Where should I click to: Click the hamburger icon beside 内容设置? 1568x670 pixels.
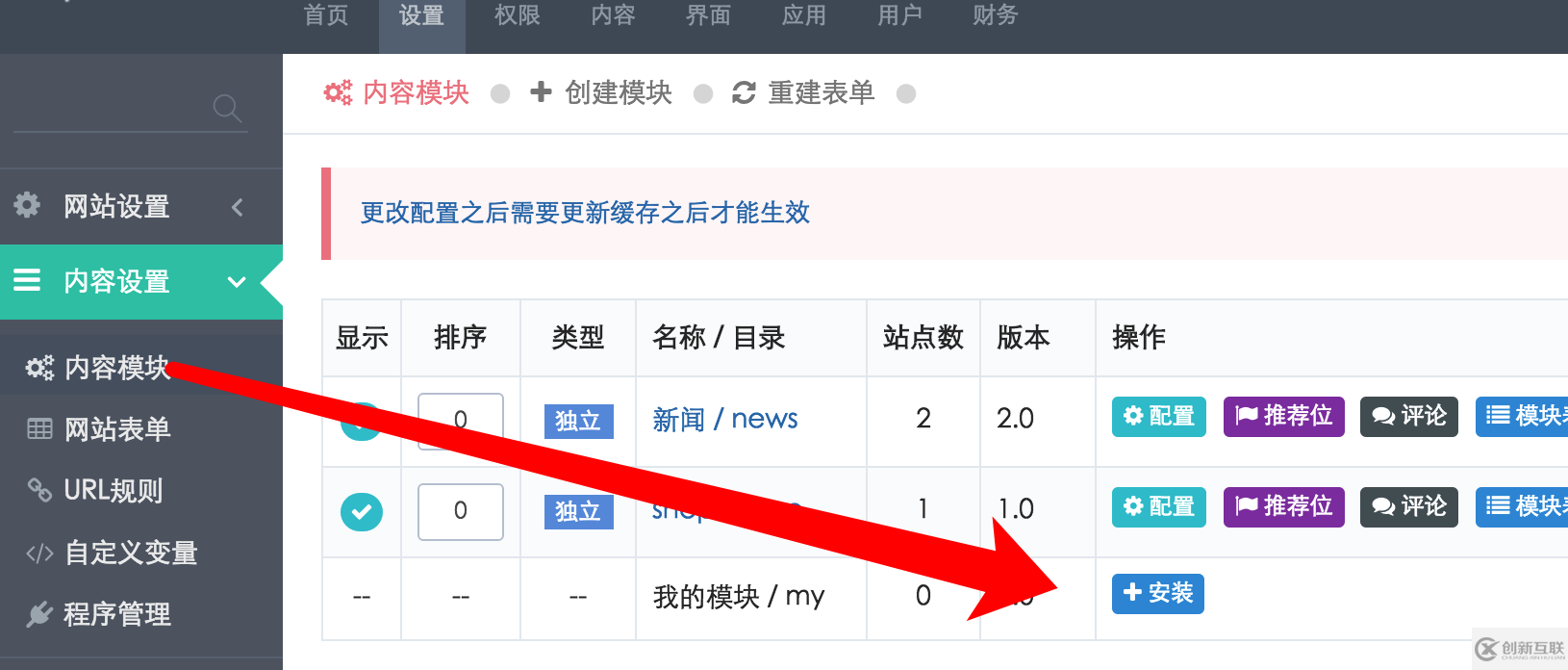27,280
